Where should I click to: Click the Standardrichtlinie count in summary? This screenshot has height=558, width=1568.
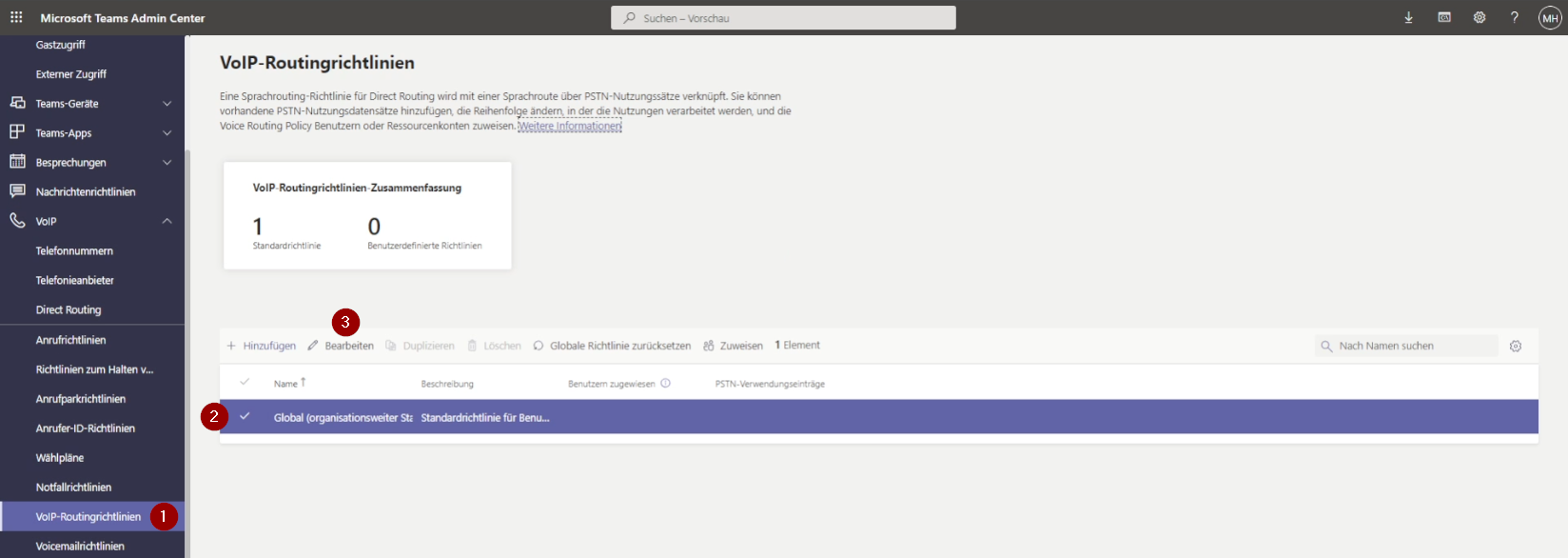258,227
